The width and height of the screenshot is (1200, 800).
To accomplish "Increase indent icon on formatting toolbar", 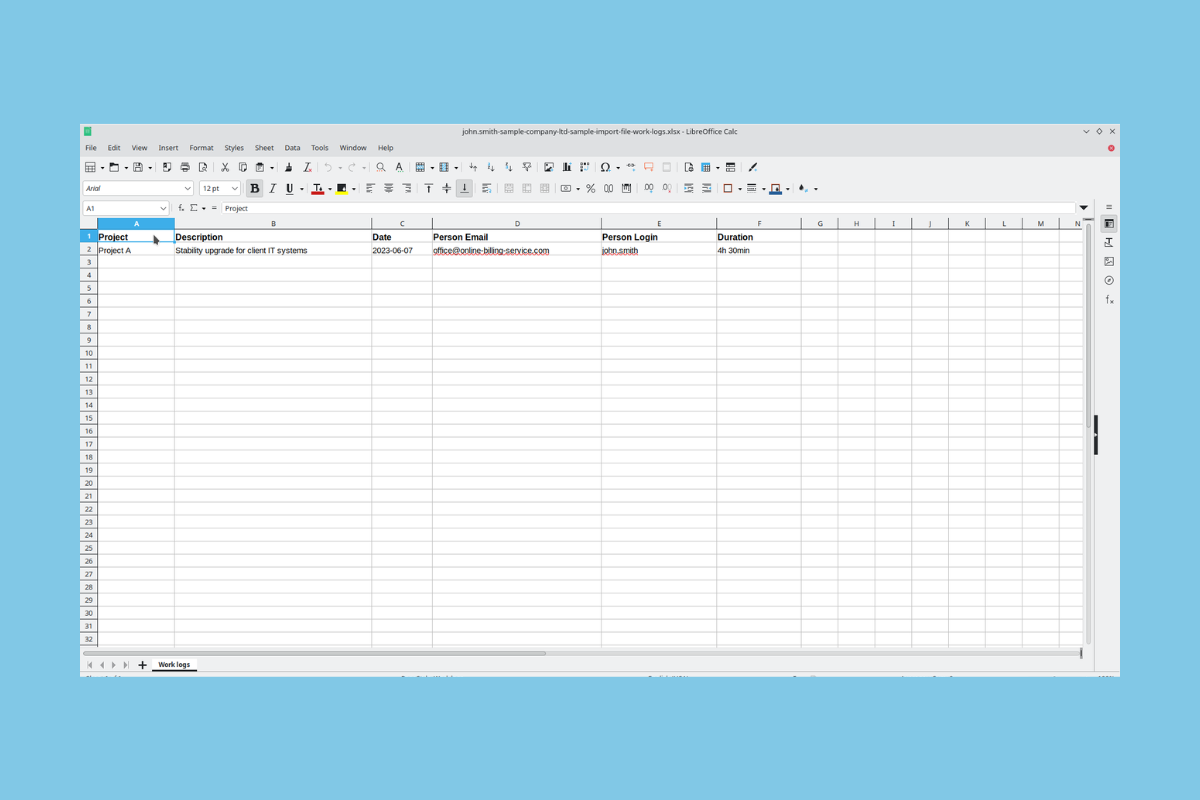I will 689,188.
